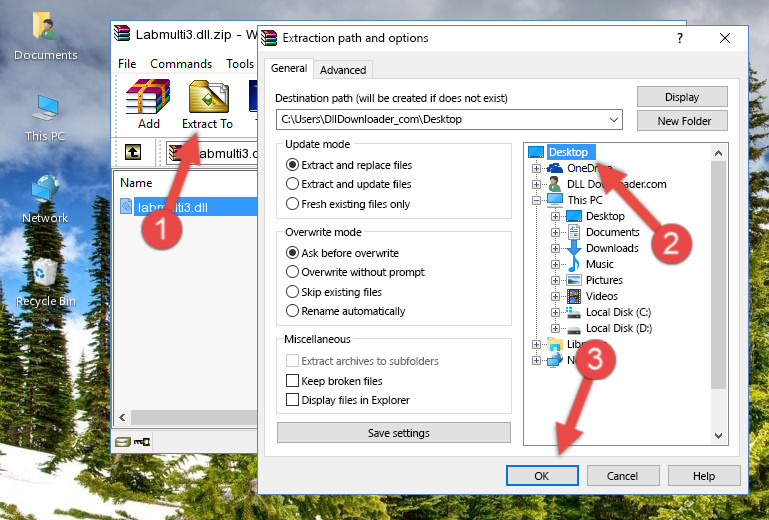Click the Help button
This screenshot has width=769, height=520.
click(704, 476)
